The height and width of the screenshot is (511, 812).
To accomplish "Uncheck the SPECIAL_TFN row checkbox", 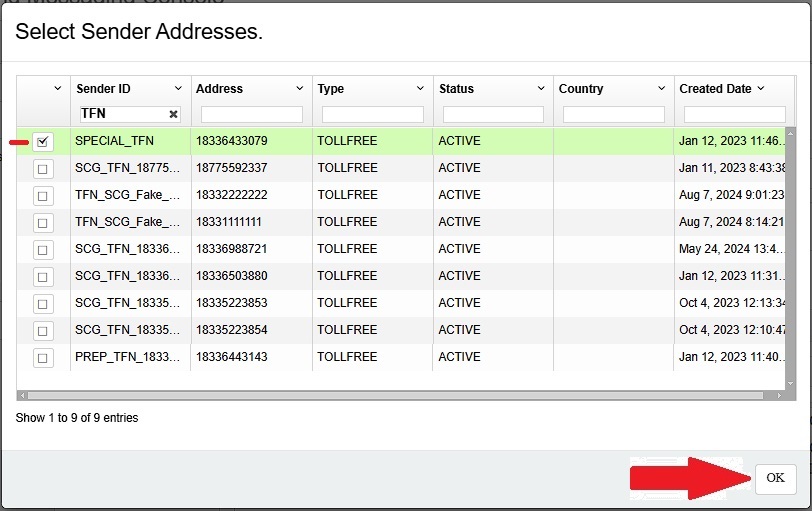I will click(x=43, y=141).
